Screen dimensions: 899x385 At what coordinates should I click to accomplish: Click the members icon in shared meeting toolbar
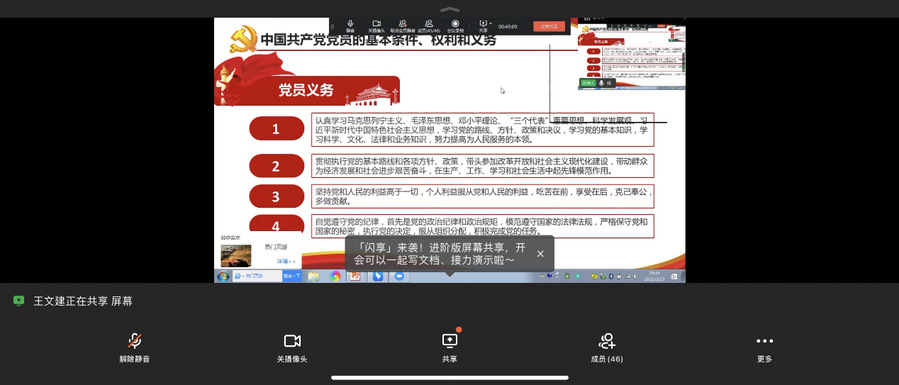[x=429, y=26]
